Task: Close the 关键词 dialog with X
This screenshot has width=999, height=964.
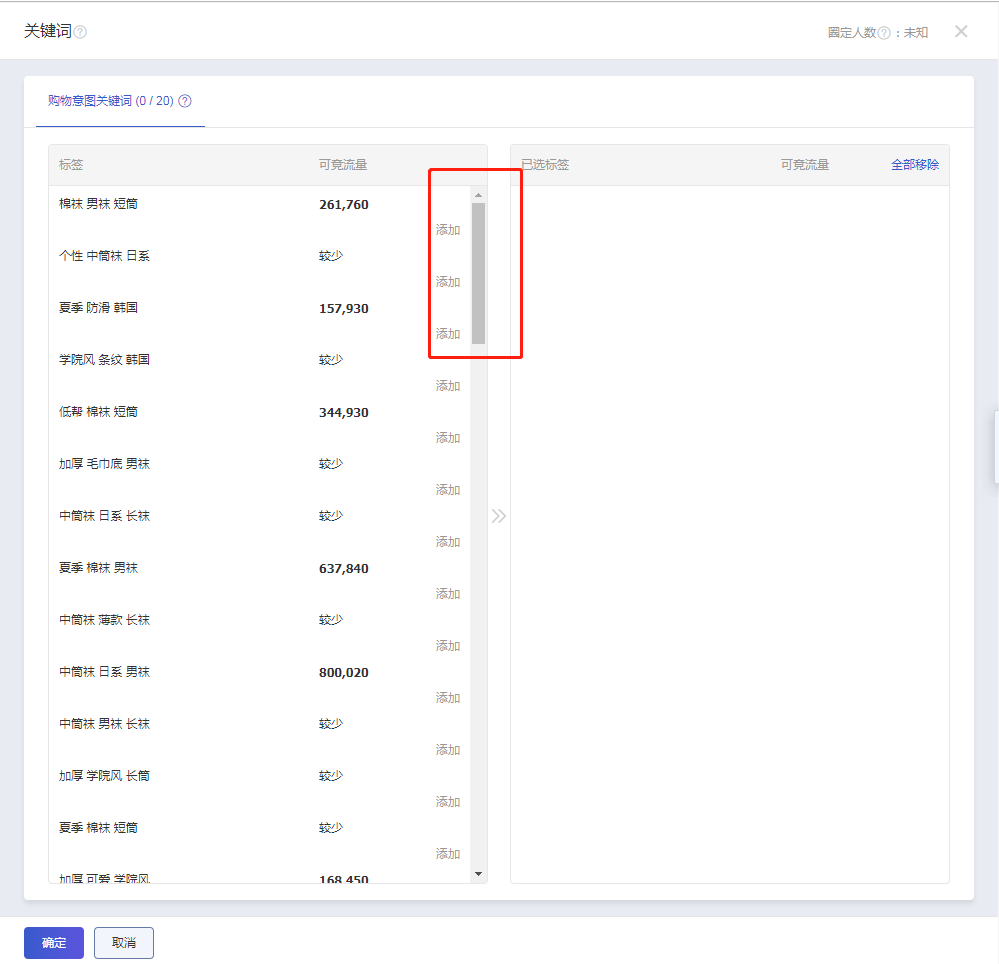Action: 961,31
